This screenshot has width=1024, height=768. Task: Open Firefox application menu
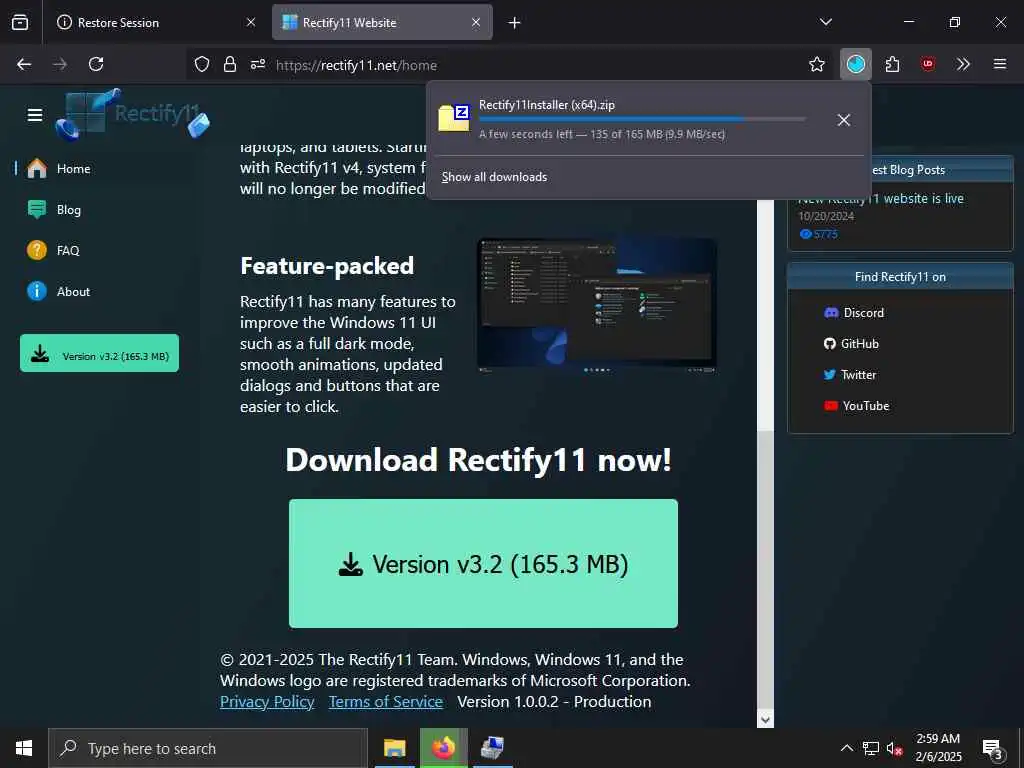(x=999, y=64)
